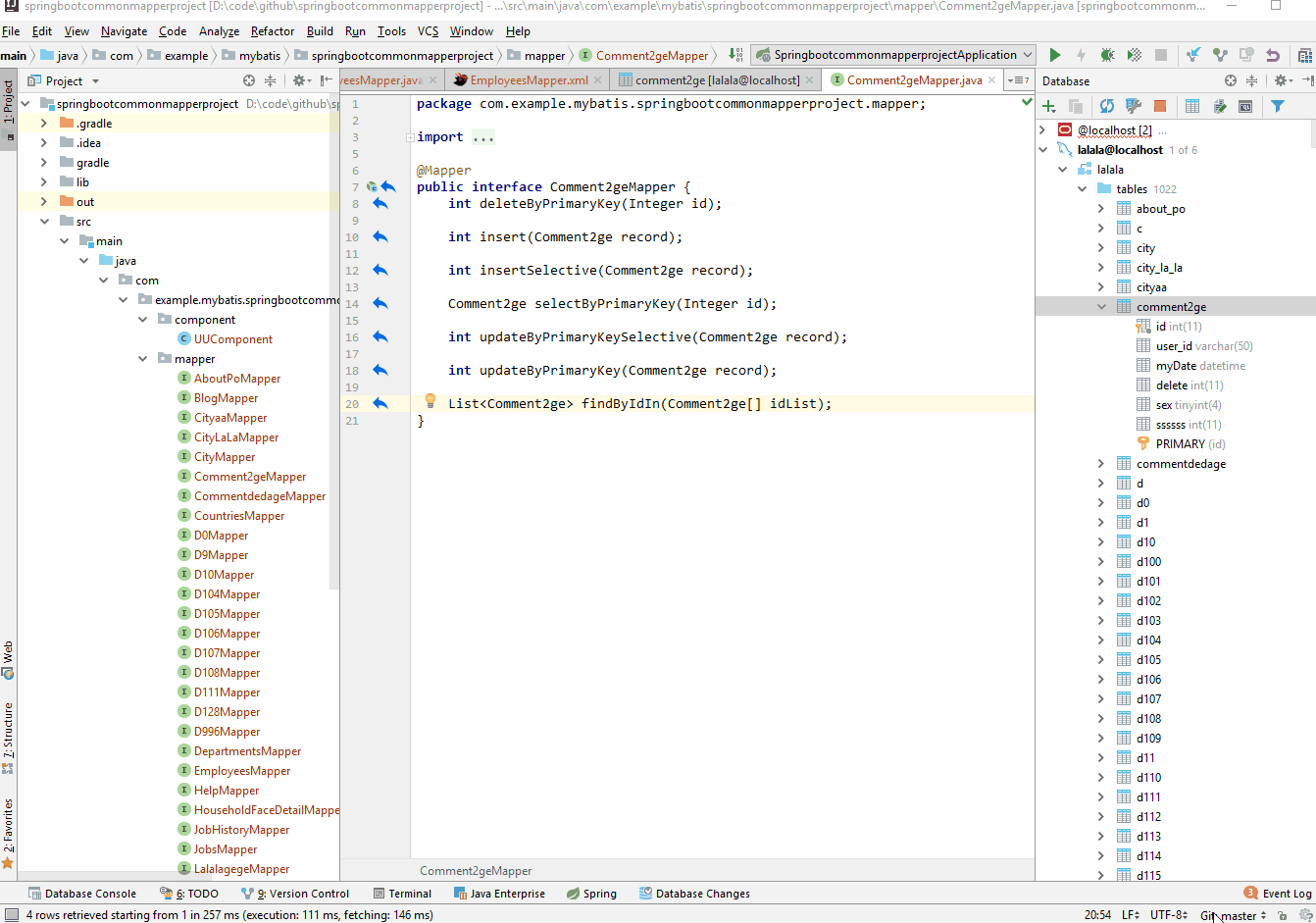Click the undo/revert arrow in the toolbar
This screenshot has width=1316, height=923.
[1273, 56]
